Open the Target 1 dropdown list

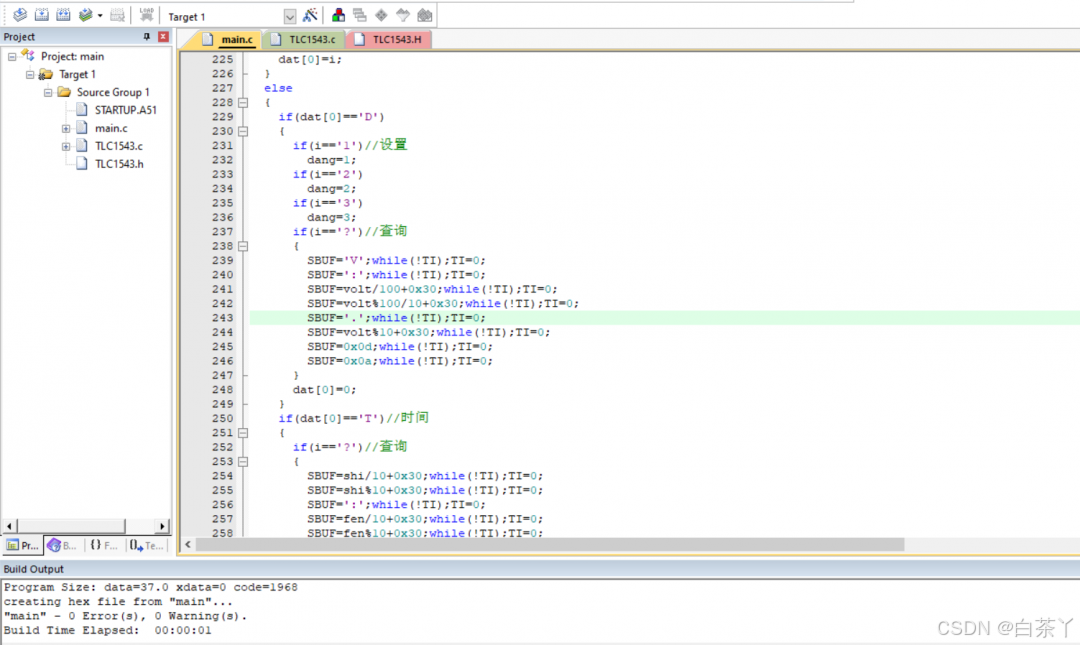[290, 17]
